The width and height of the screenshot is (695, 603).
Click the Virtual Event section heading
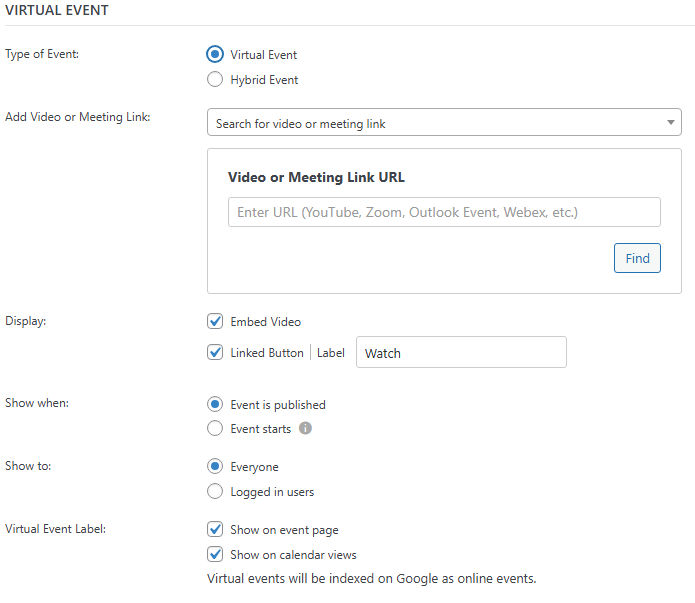pyautogui.click(x=57, y=10)
